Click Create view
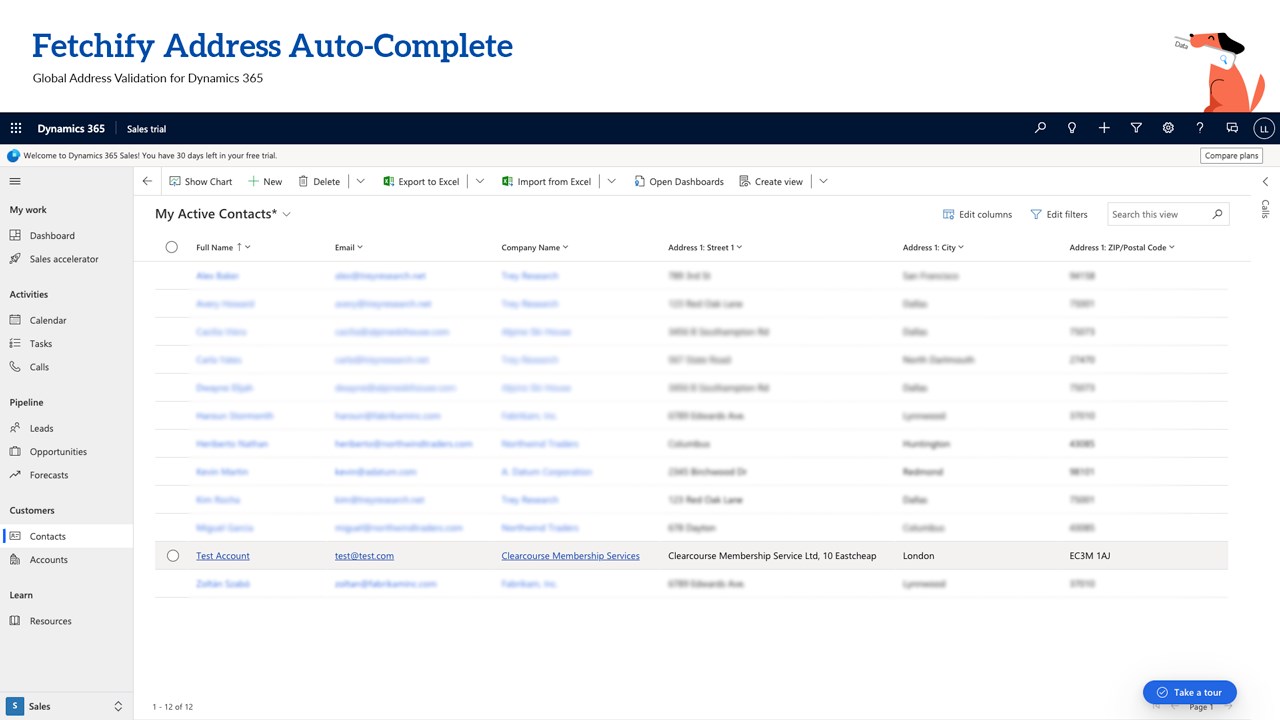1280x720 pixels. click(771, 181)
